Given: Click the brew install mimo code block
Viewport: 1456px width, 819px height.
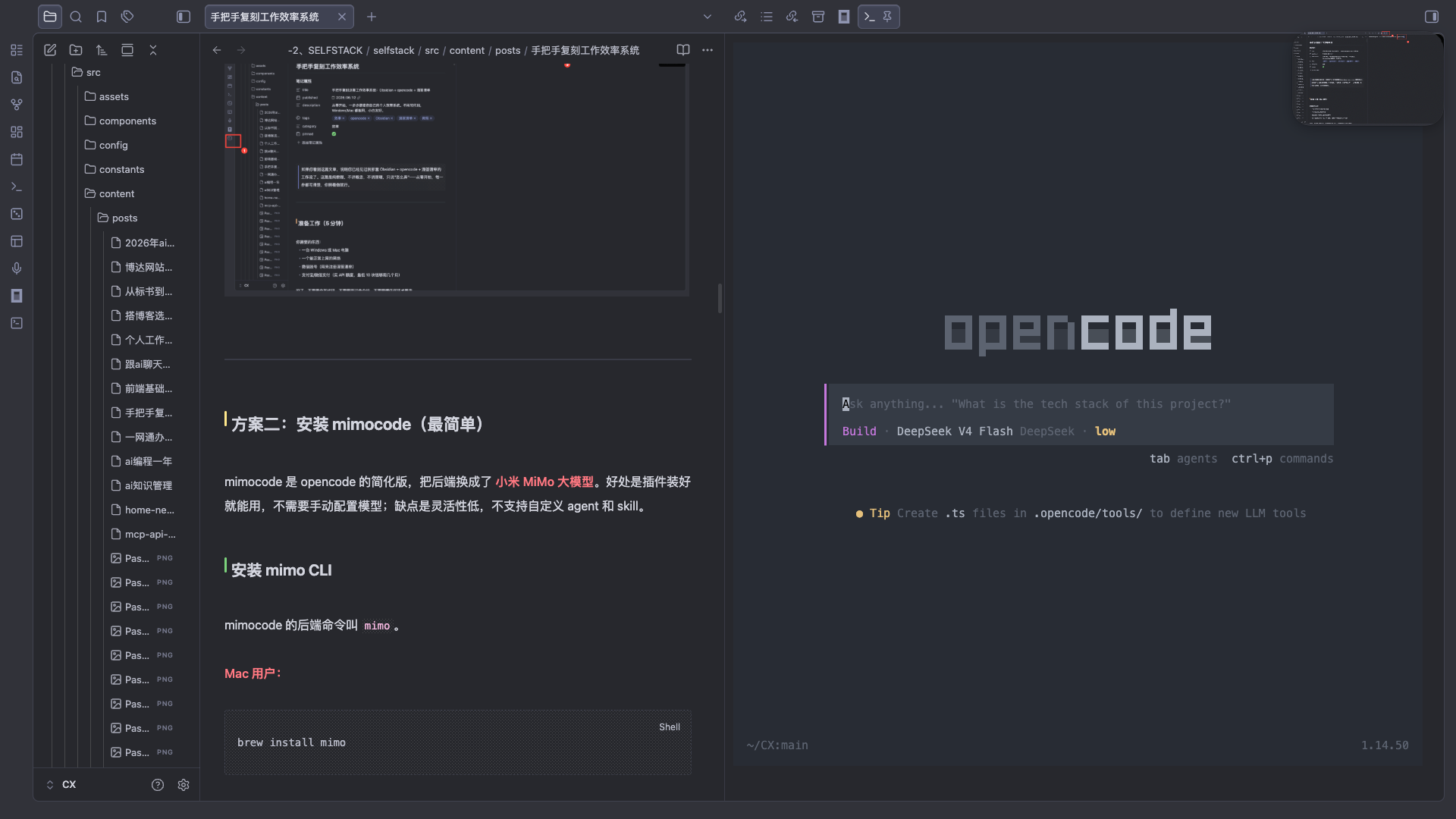Looking at the screenshot, I should pyautogui.click(x=457, y=742).
